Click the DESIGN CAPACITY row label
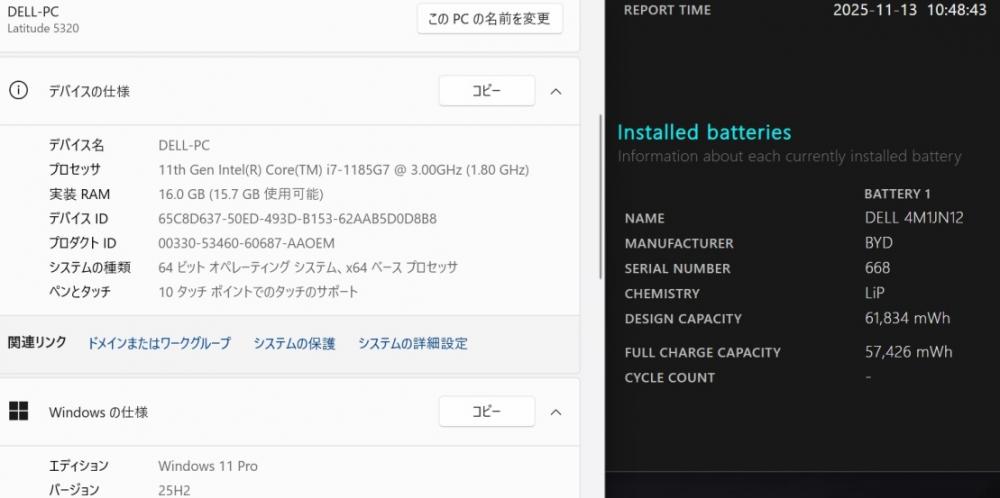Screen dimensions: 1000x498 point(683,319)
